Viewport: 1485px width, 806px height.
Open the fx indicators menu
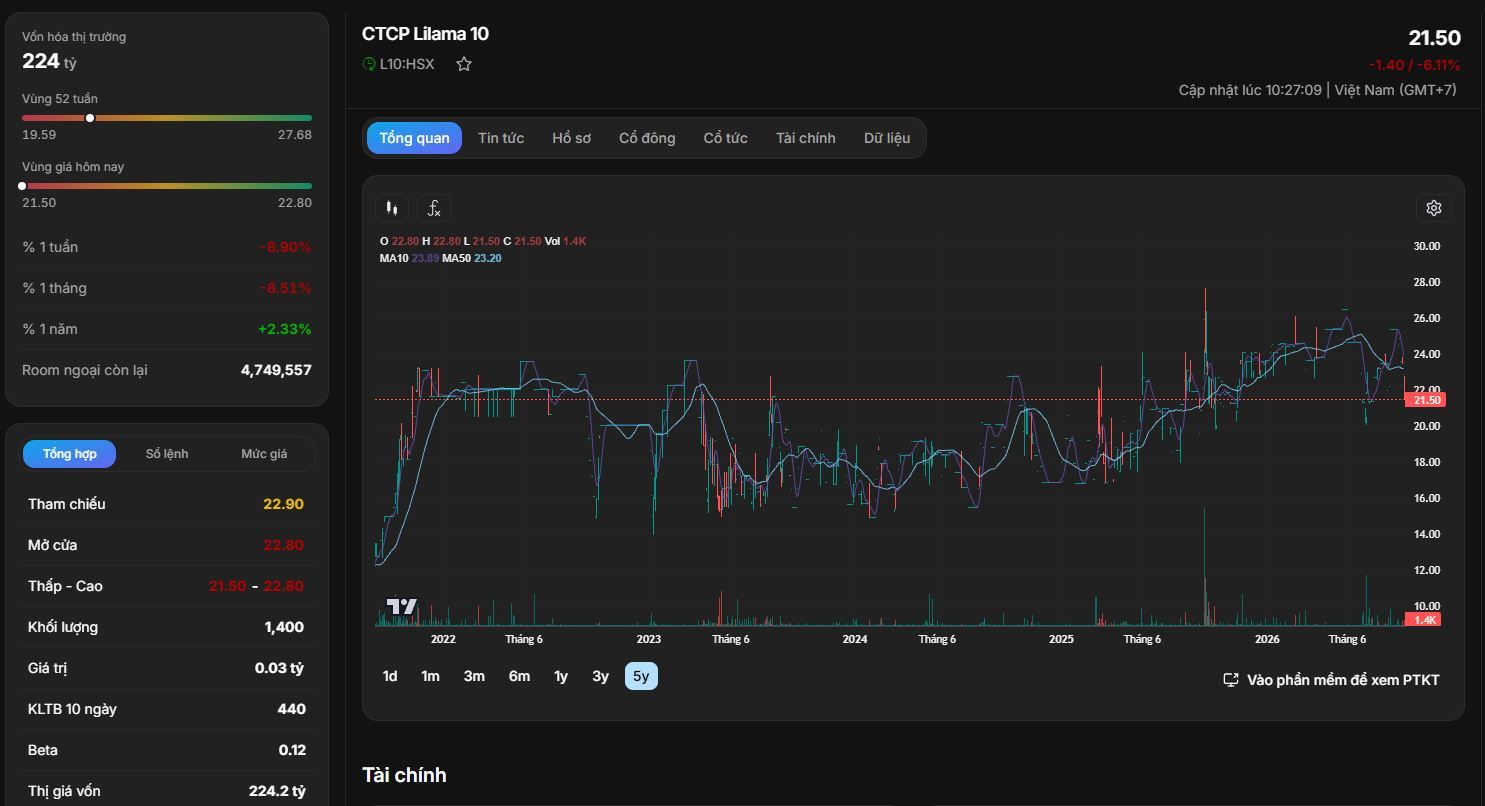[434, 208]
